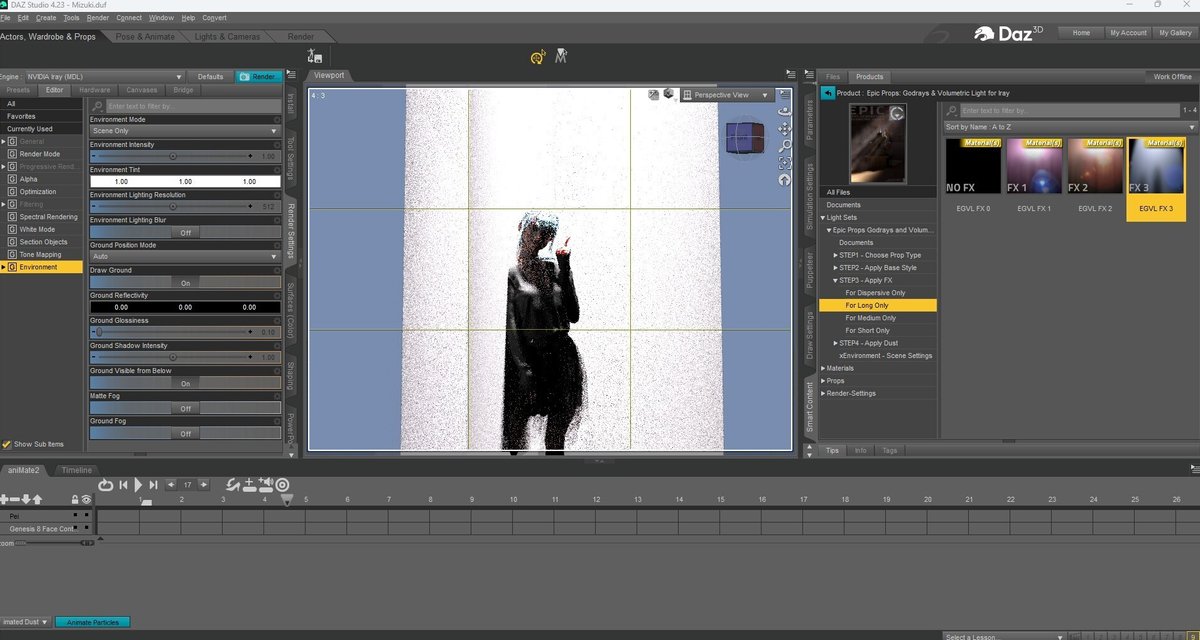Click the zoom magnifier view control
Image resolution: width=1200 pixels, height=640 pixels.
coord(785,146)
